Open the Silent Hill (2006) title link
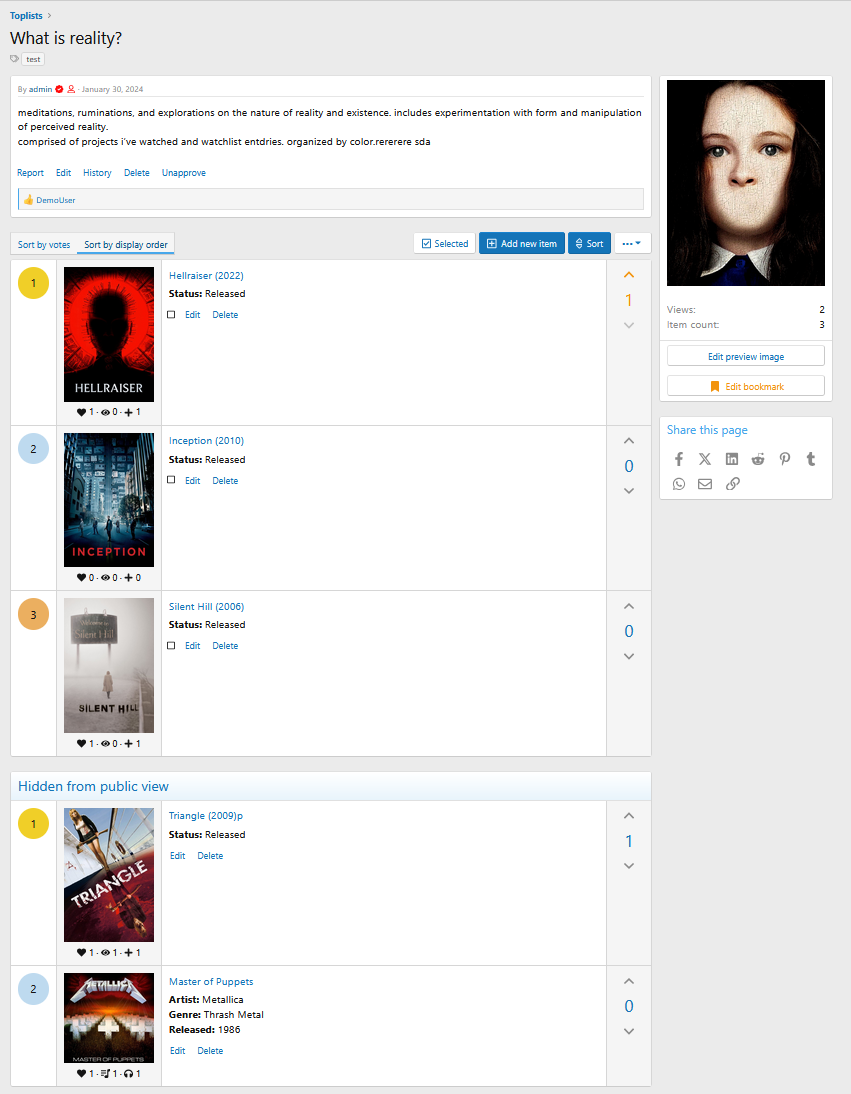This screenshot has width=851, height=1094. [x=206, y=607]
